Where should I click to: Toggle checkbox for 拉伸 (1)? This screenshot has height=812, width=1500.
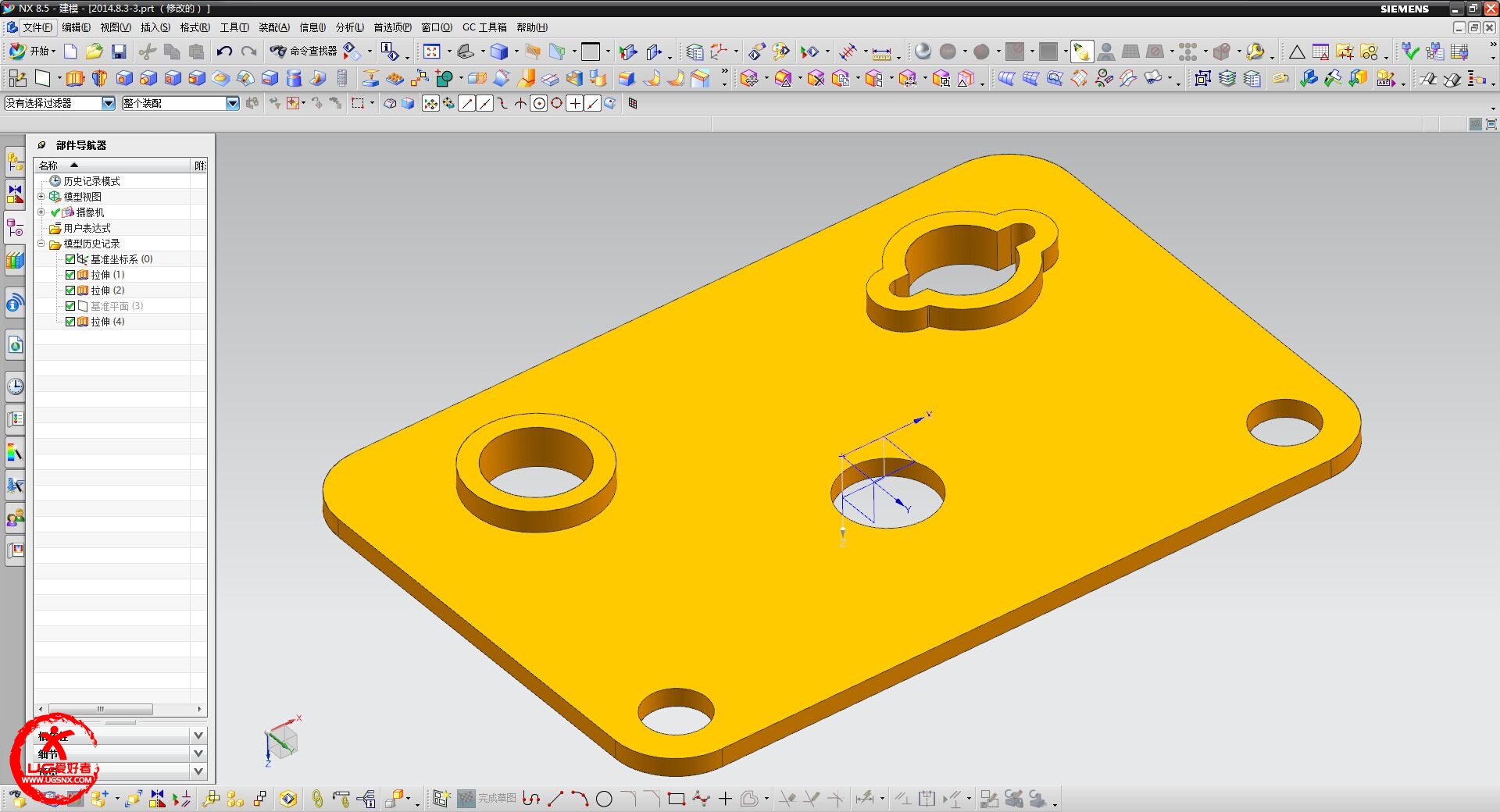[x=70, y=275]
